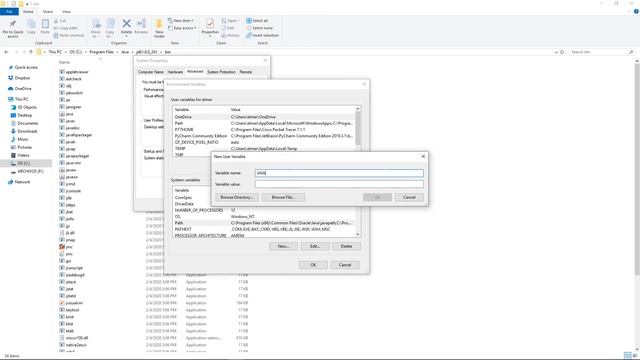Click OK in Environment Variables window
The height and width of the screenshot is (360, 640).
(x=313, y=265)
